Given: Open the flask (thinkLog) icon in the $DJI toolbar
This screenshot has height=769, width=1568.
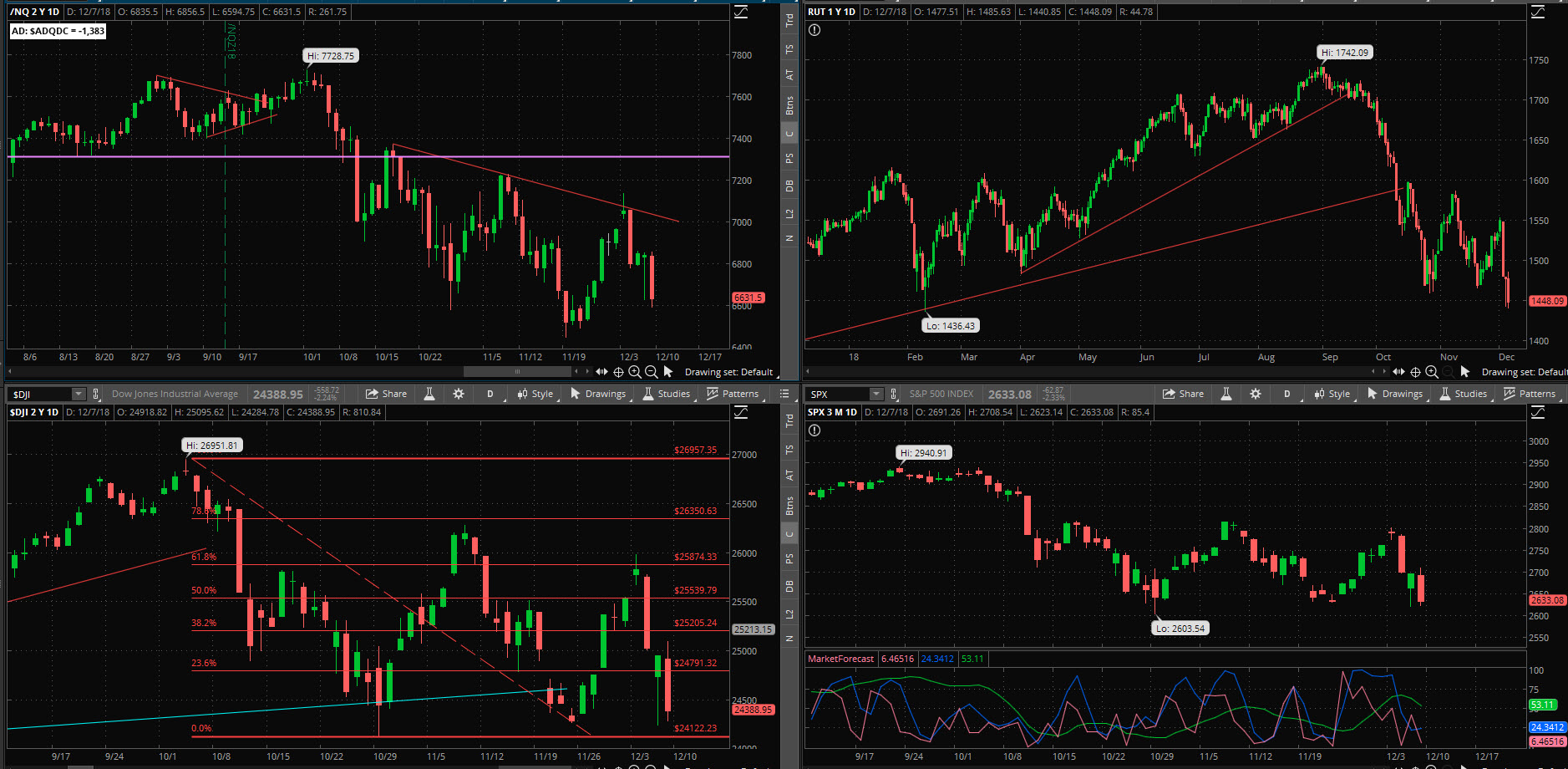Looking at the screenshot, I should (429, 394).
